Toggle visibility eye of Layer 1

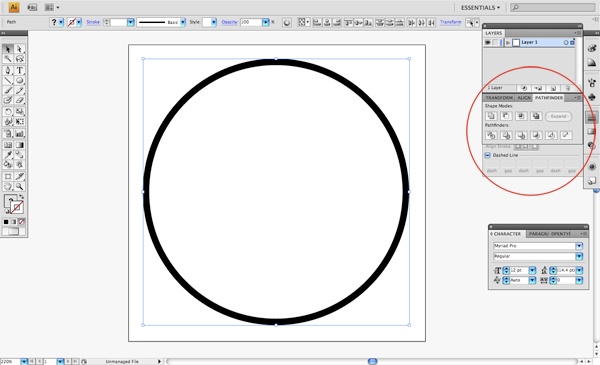[488, 42]
